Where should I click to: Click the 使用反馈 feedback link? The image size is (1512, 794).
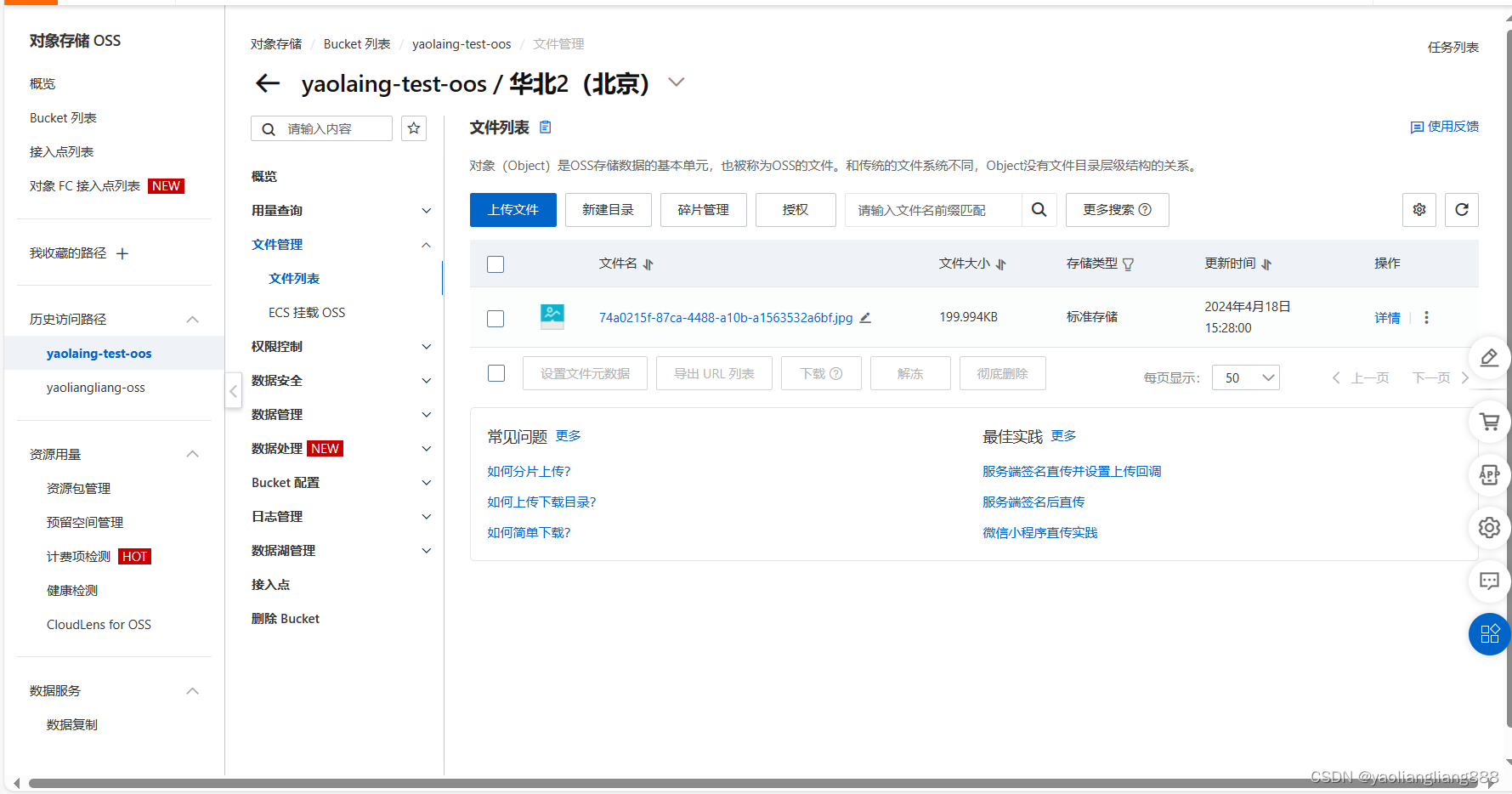click(1445, 127)
